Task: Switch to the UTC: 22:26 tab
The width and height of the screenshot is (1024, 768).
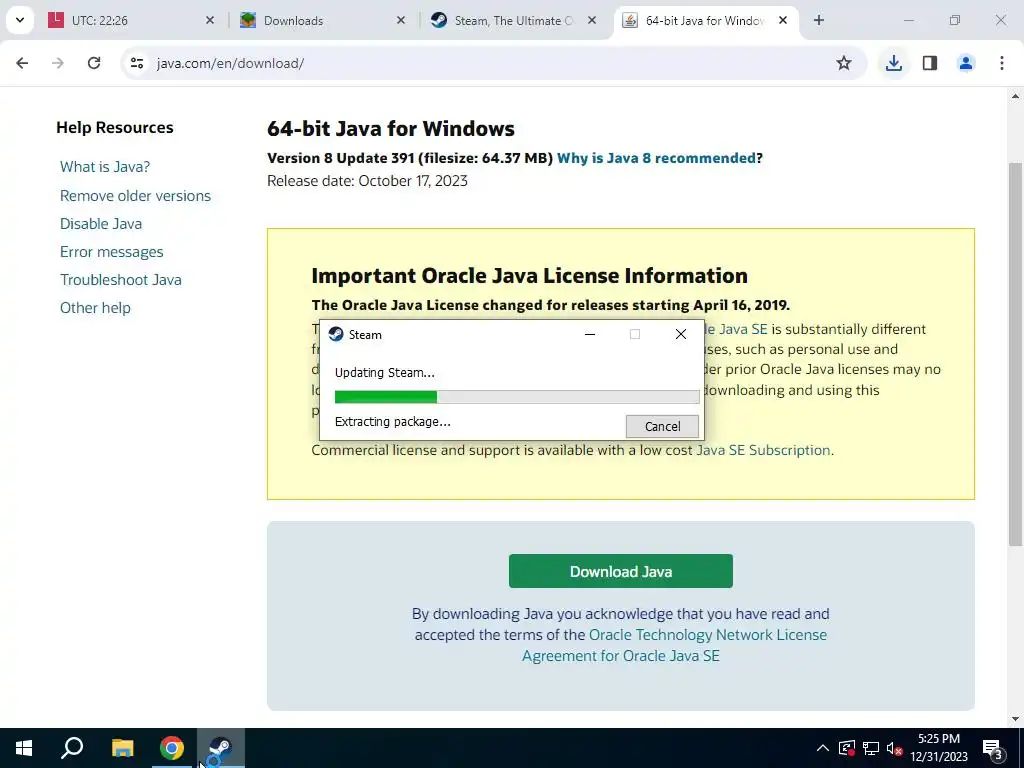Action: (133, 20)
